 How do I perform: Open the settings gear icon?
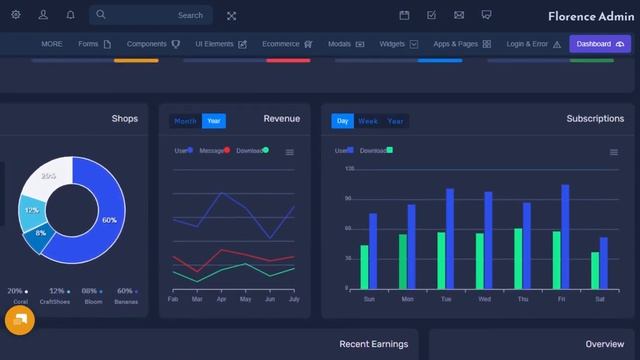[16, 15]
